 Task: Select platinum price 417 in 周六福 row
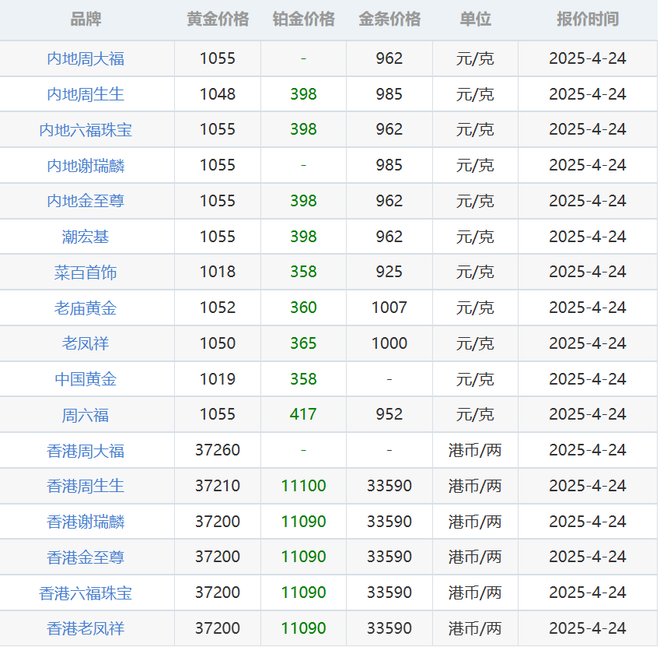(x=303, y=414)
